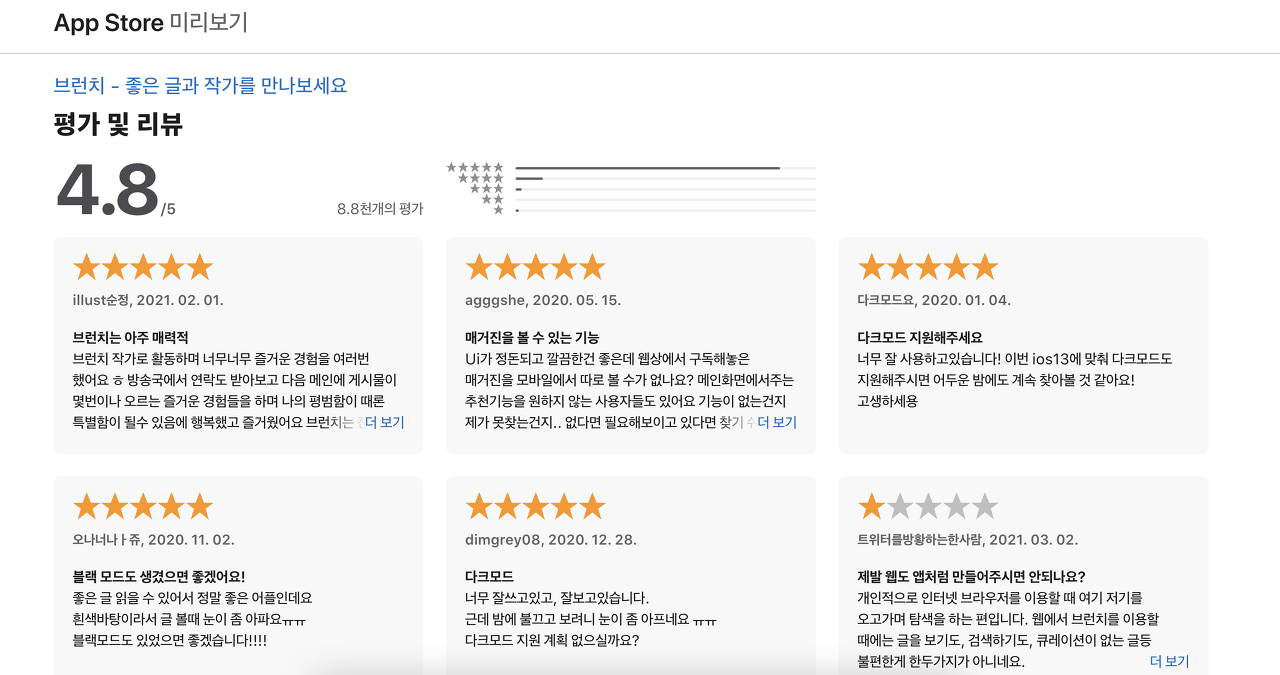Click author line 트위터를방황하는한사람, 2021. 03. 02.
1280x675 pixels.
[x=968, y=540]
